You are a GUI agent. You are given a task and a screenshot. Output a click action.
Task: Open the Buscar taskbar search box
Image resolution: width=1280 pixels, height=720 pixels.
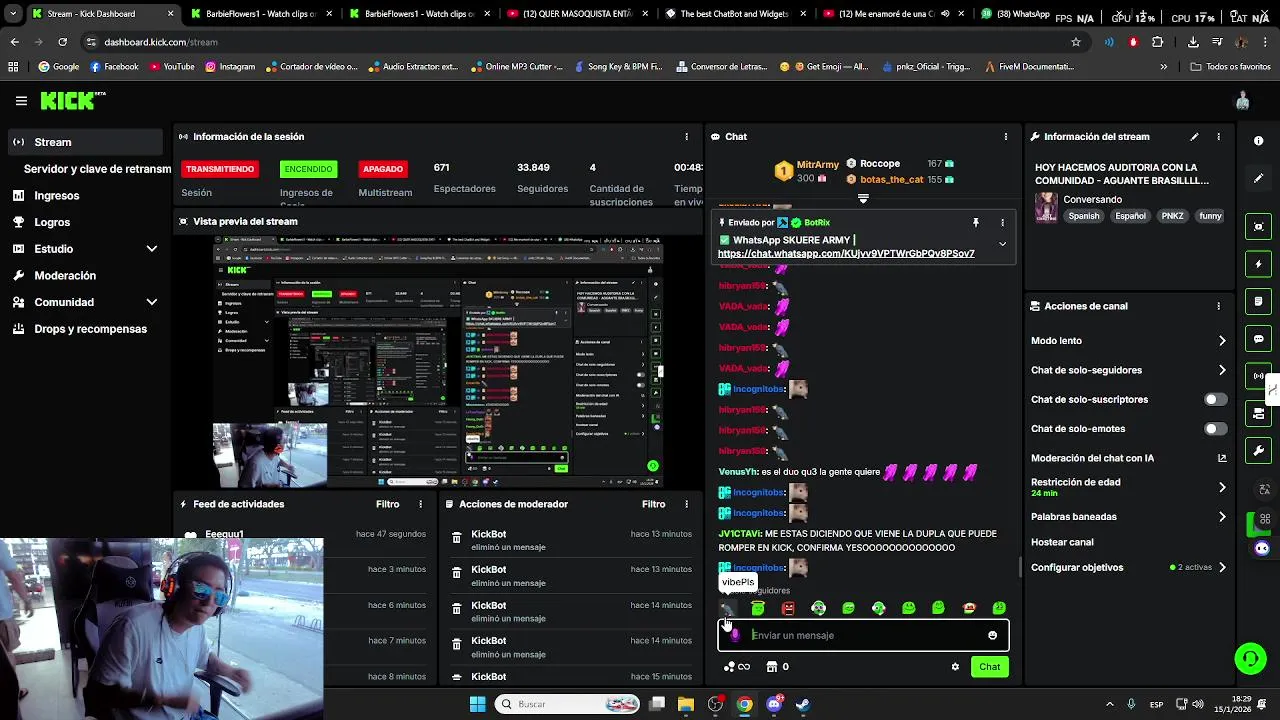click(568, 704)
